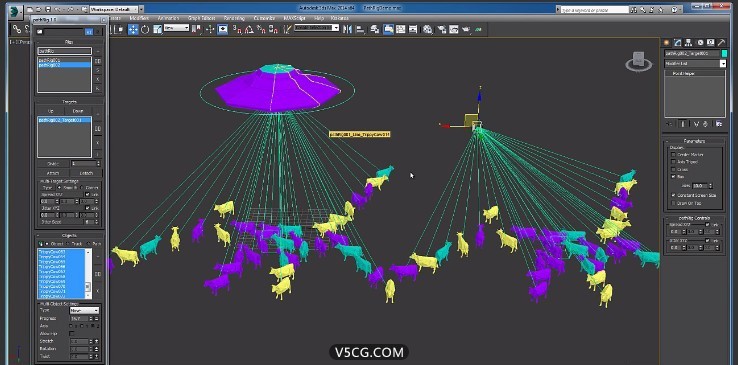Click the Attach button in pathRig

53,173
